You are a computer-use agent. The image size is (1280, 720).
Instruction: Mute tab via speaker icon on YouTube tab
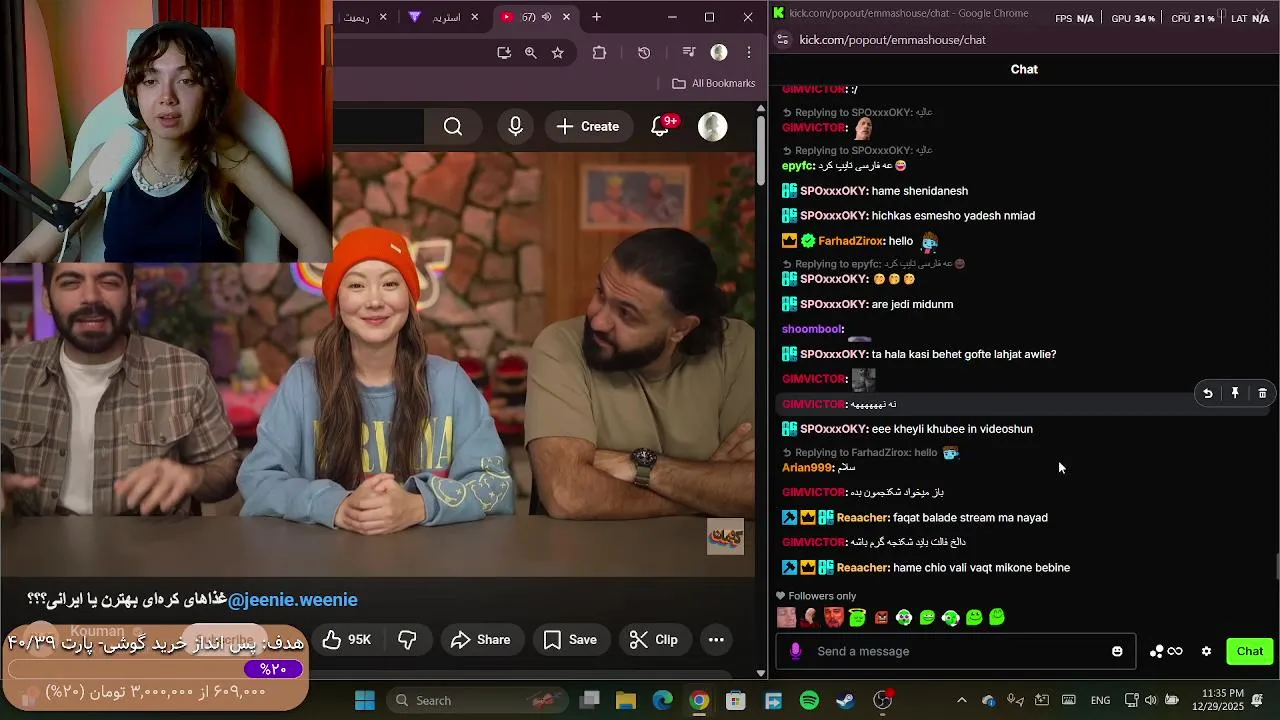[x=546, y=17]
